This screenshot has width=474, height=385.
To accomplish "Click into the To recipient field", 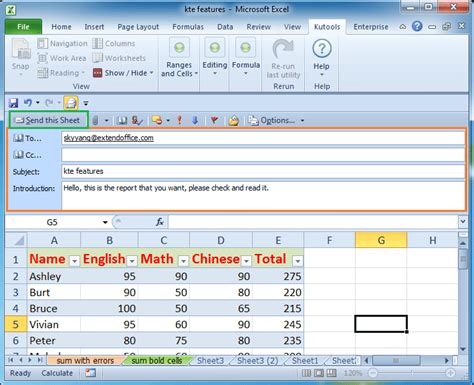I will coord(263,138).
